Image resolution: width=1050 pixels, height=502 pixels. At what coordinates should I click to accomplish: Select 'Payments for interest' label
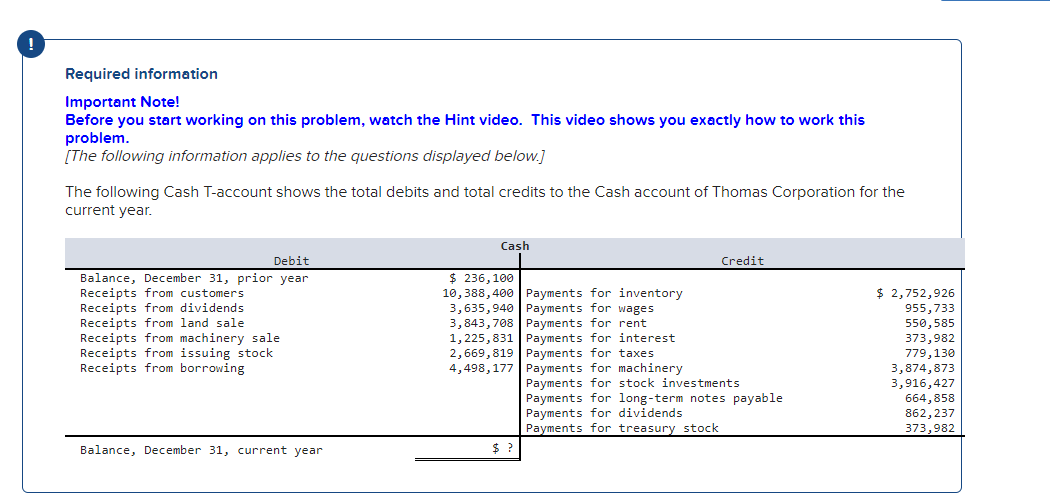click(601, 338)
